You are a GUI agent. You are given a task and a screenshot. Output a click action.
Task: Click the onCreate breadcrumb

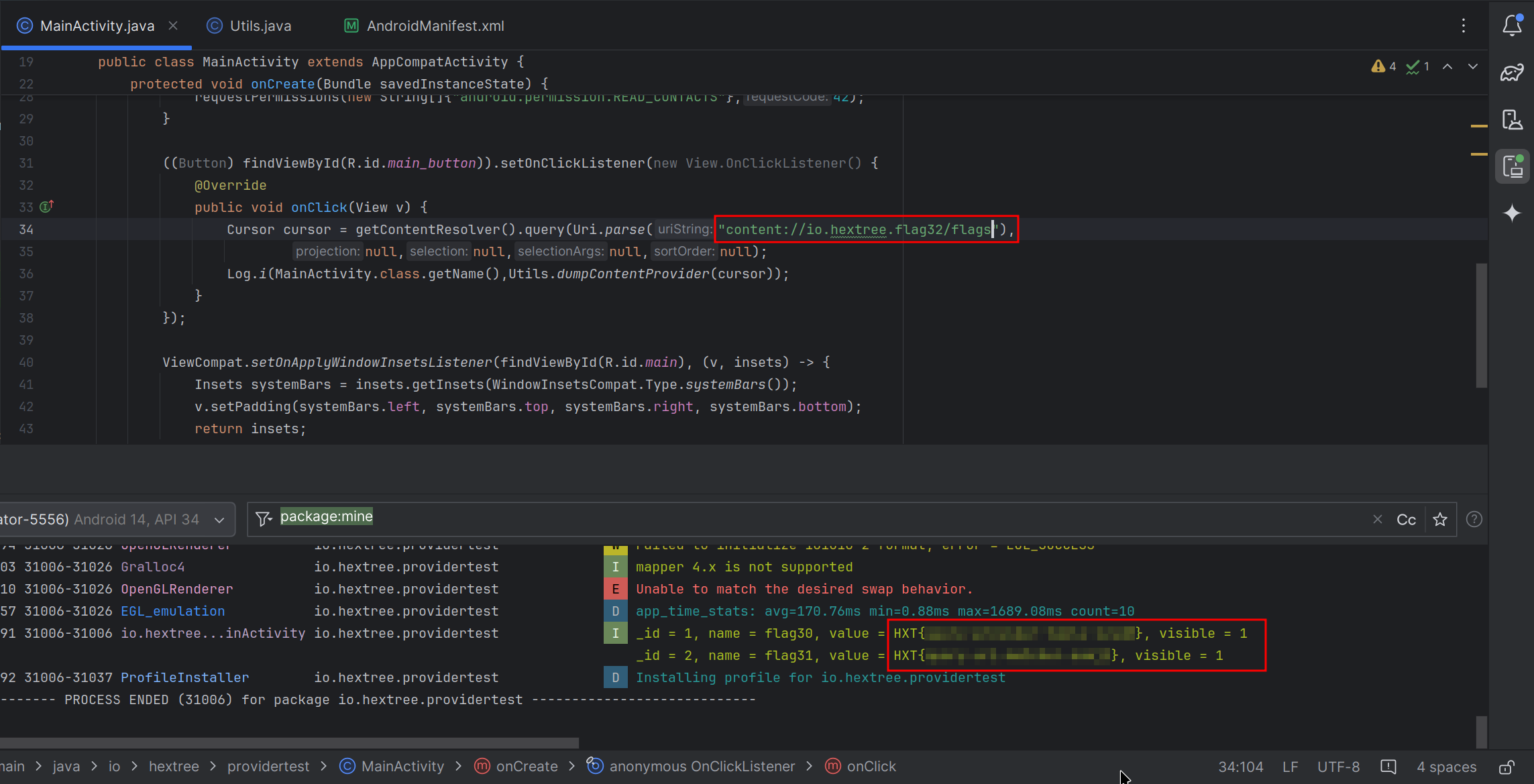[516, 766]
